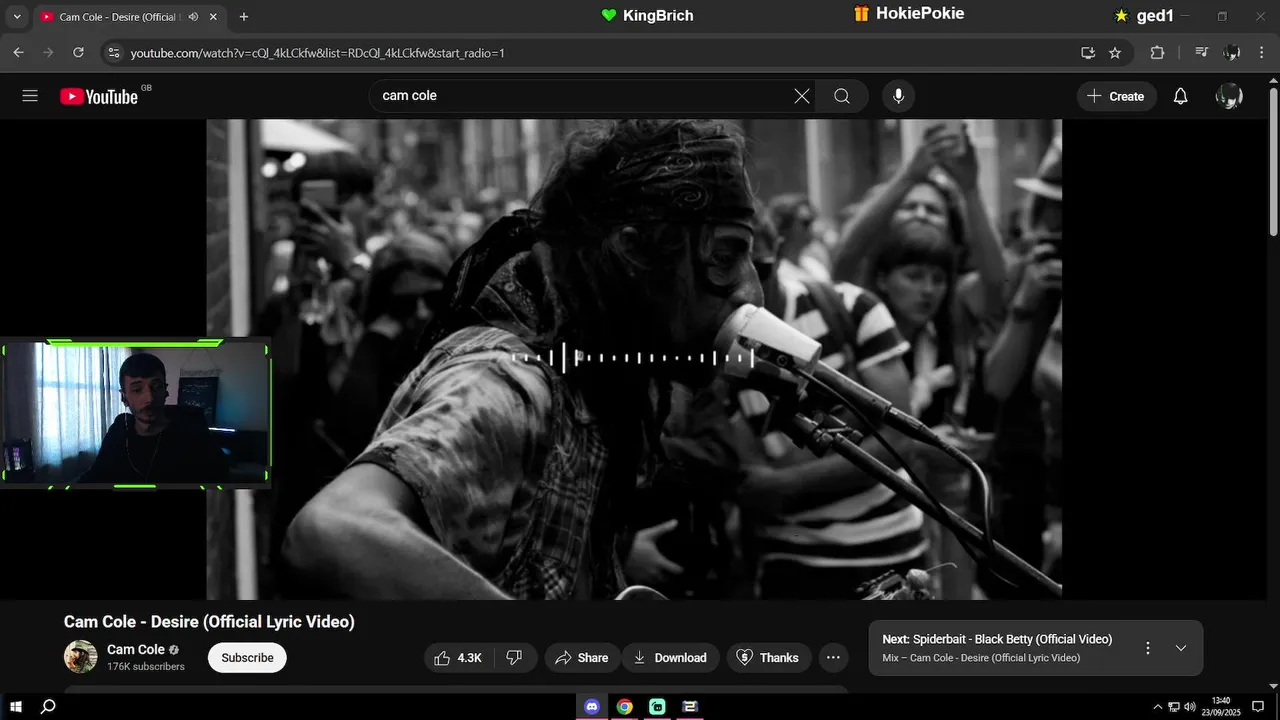Open the playlist panel's three-dot options
The width and height of the screenshot is (1280, 720).
pyautogui.click(x=1148, y=648)
